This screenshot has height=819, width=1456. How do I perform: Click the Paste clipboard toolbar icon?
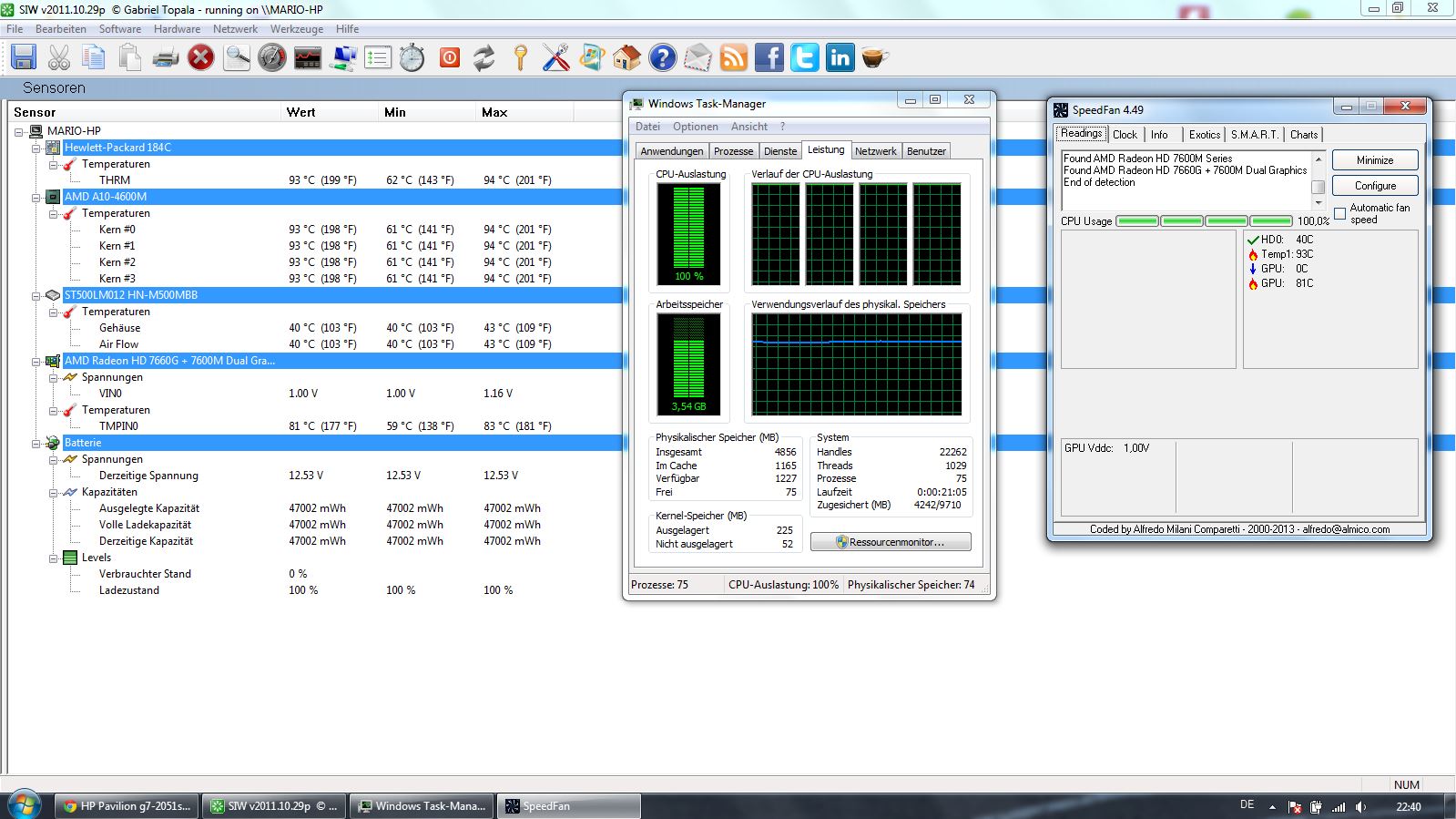[129, 57]
